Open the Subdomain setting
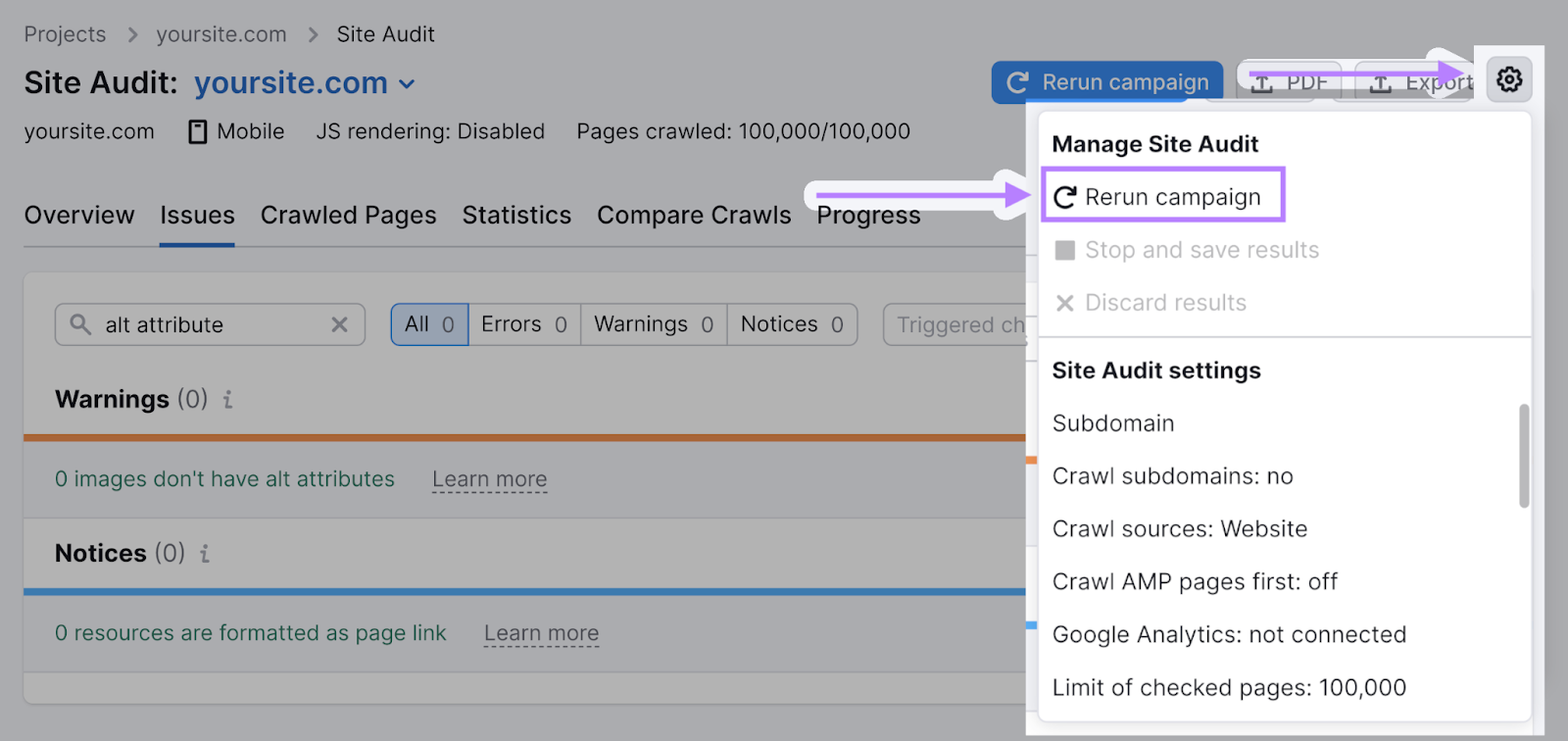 coord(1113,423)
